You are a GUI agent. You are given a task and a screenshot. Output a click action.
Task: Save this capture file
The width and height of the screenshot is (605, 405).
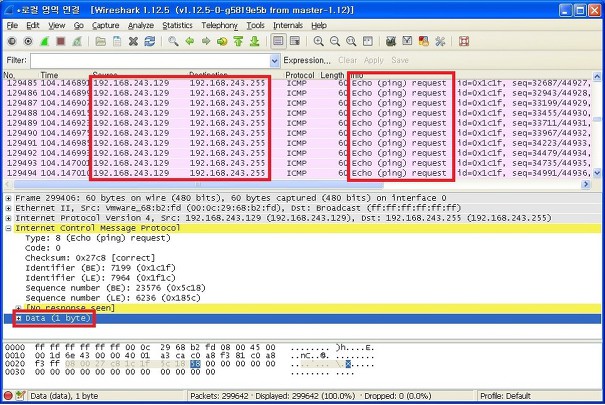(117, 41)
